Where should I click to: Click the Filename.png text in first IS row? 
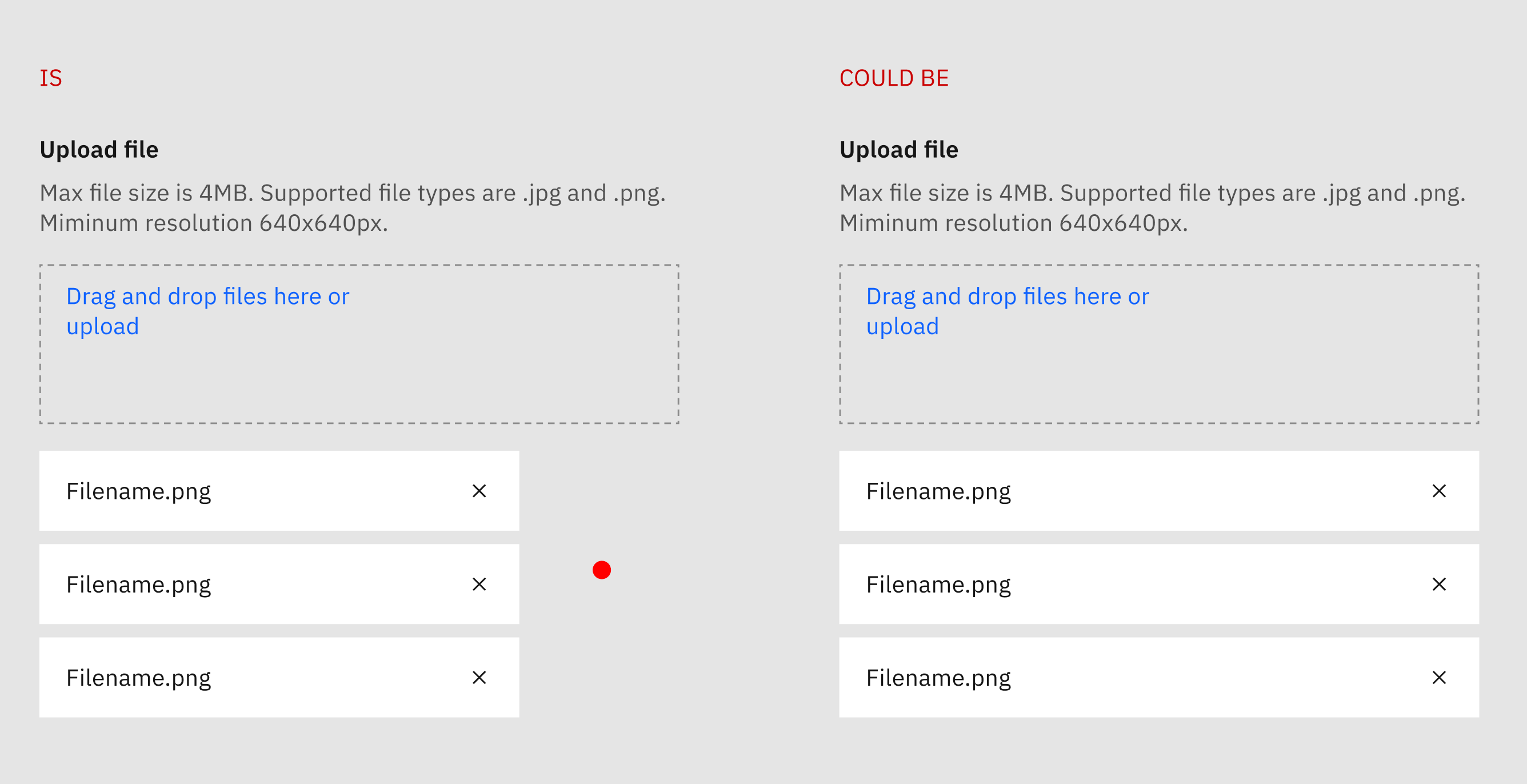tap(139, 491)
